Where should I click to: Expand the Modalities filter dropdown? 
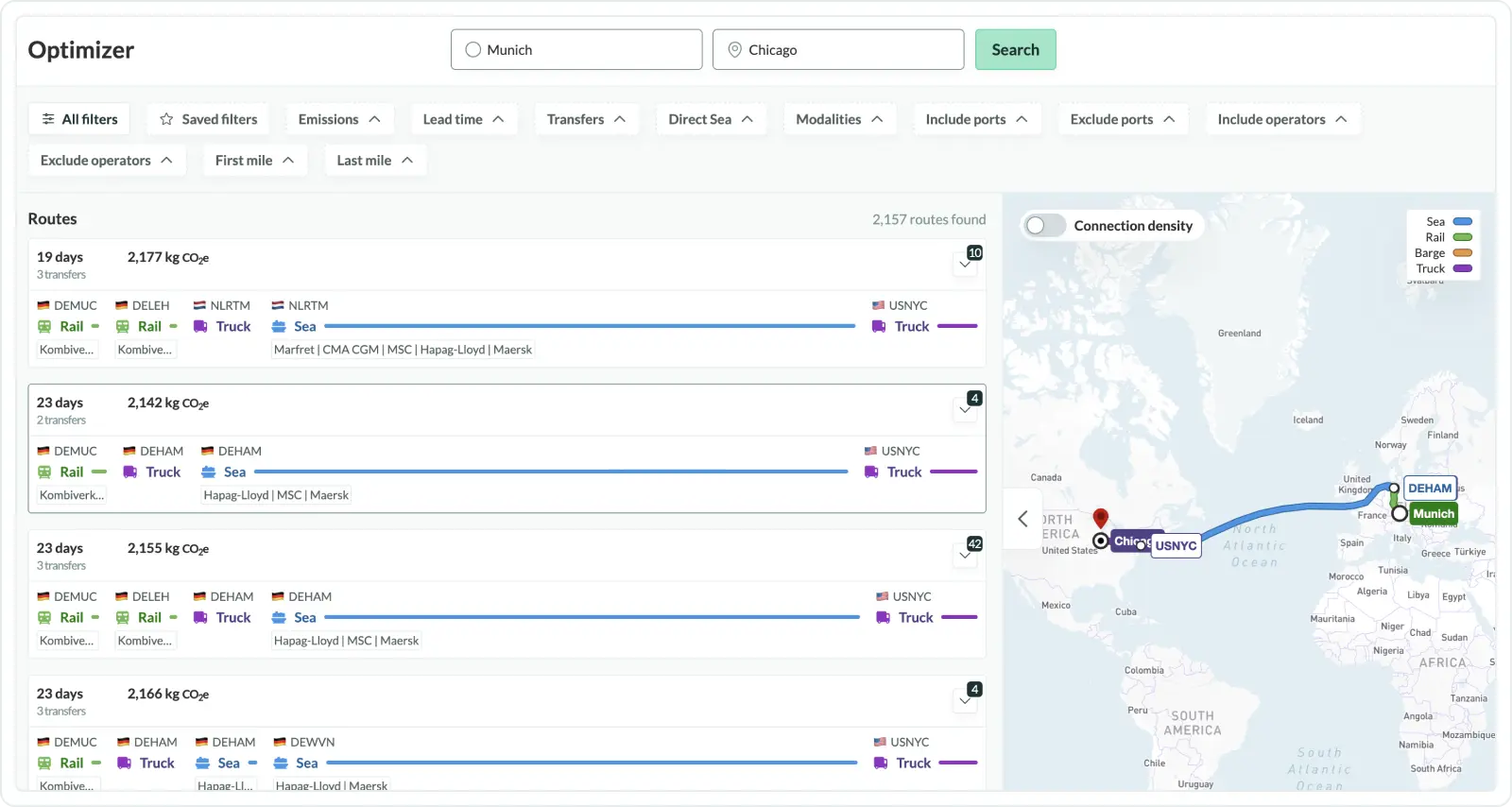(x=839, y=119)
